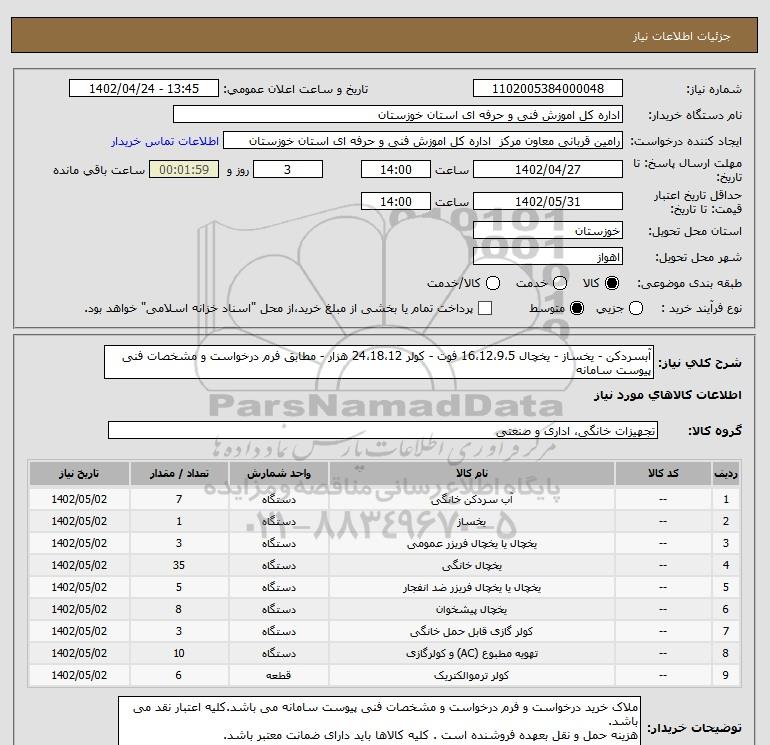Click the توضیحات خریدار text box
Image resolution: width=770 pixels, height=745 pixels.
click(379, 721)
